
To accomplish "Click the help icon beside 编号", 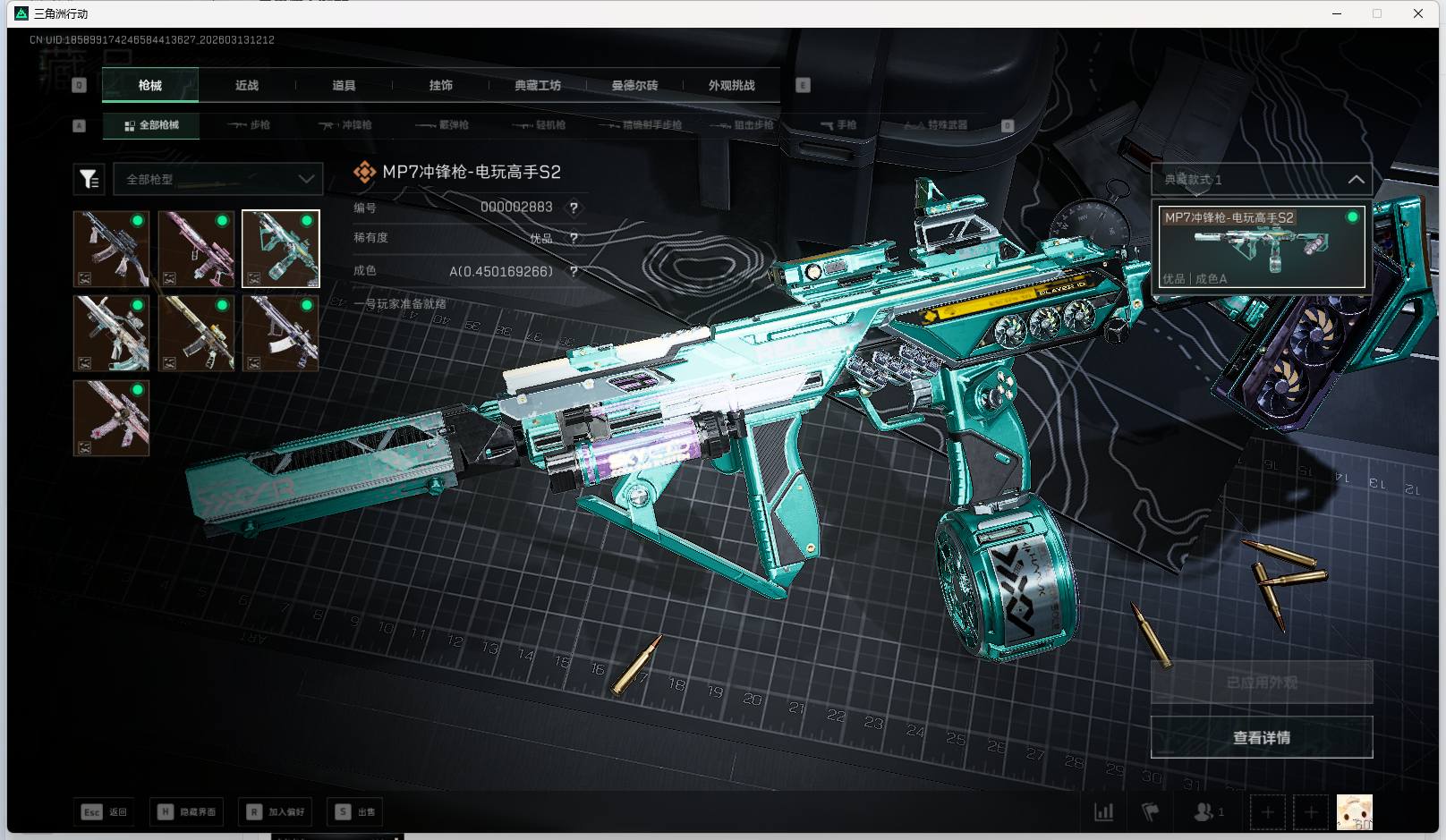I will click(574, 208).
